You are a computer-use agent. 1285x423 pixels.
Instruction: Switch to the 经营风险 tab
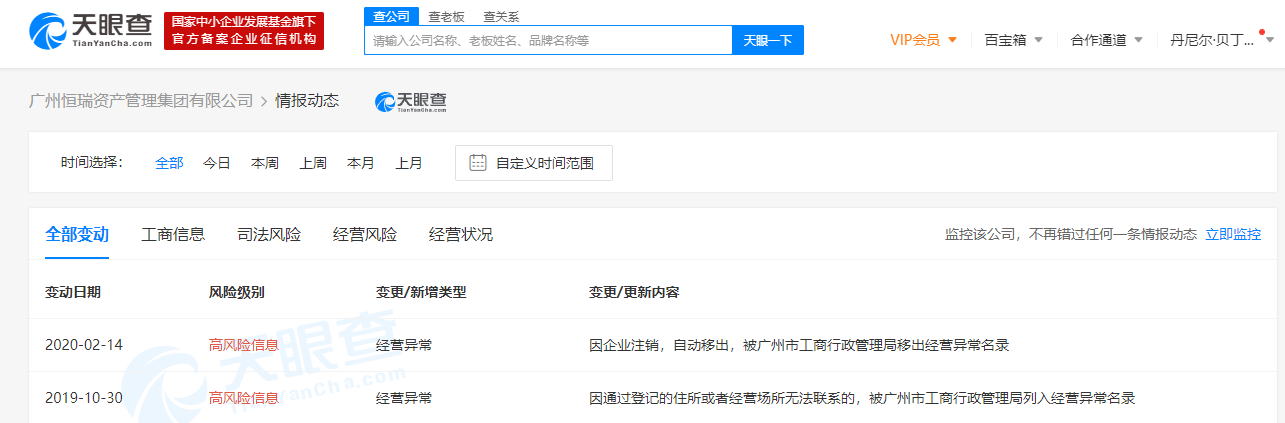pyautogui.click(x=365, y=235)
